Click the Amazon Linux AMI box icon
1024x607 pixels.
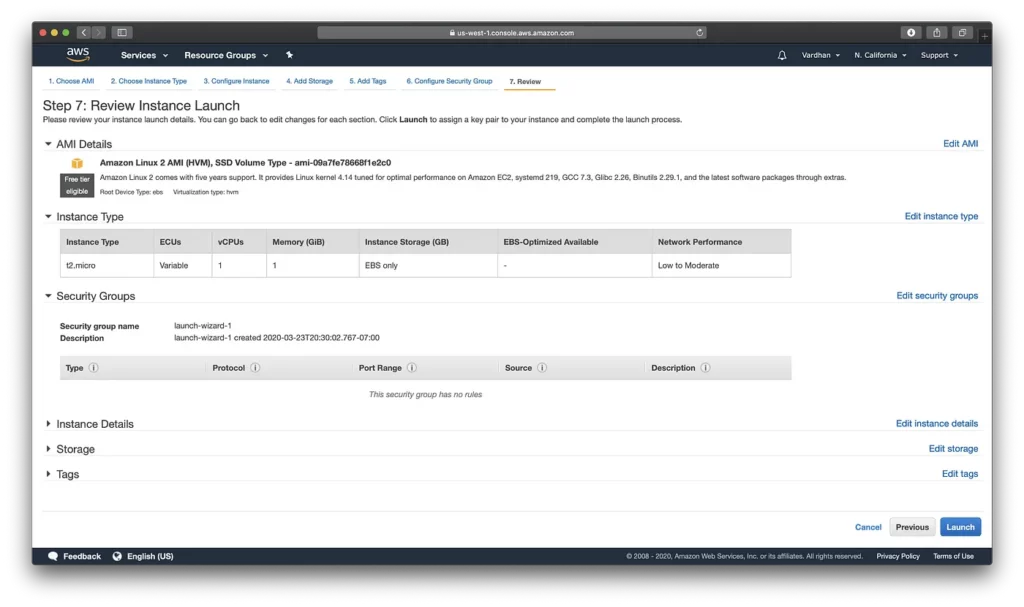[x=77, y=163]
